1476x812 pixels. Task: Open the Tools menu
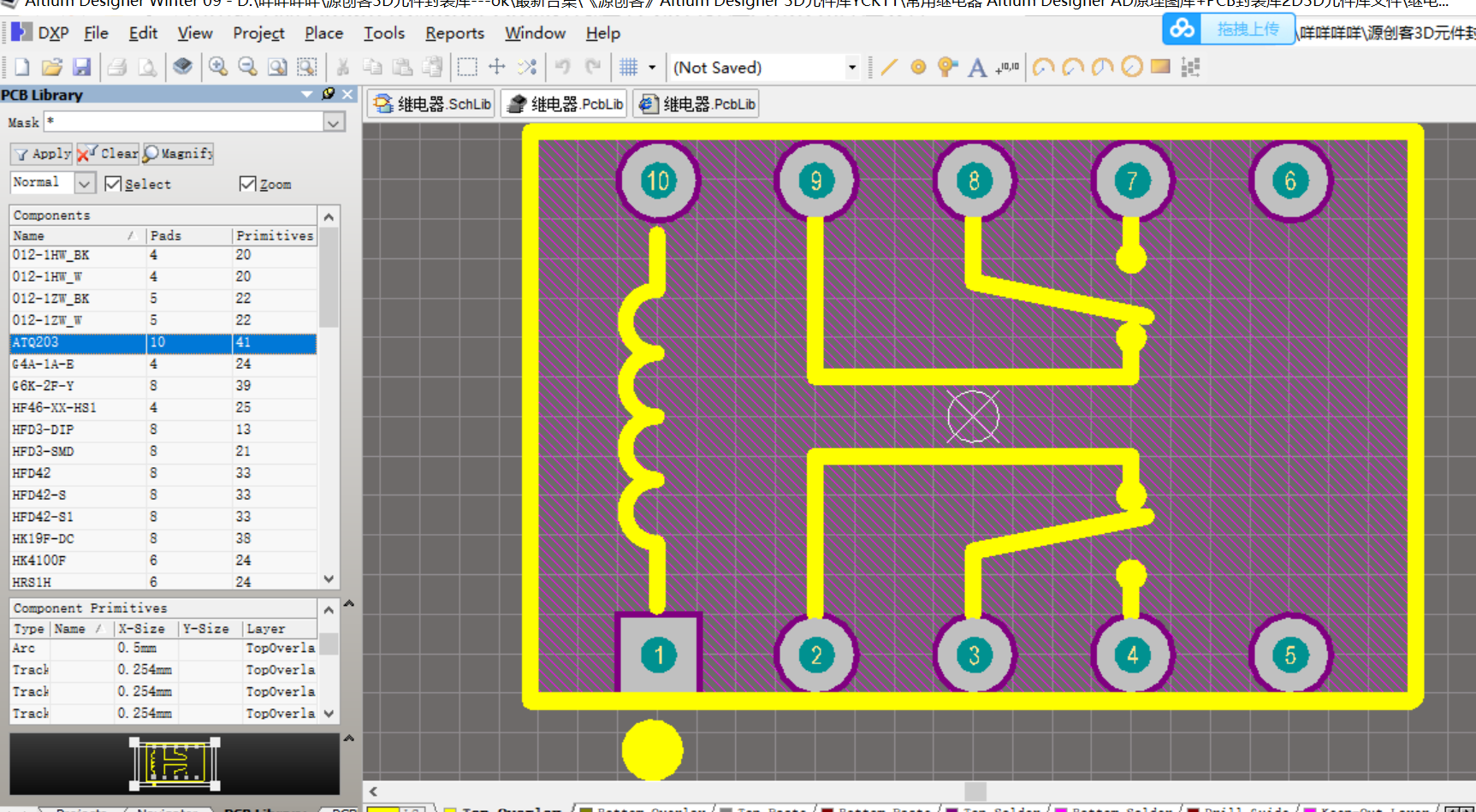click(x=383, y=33)
